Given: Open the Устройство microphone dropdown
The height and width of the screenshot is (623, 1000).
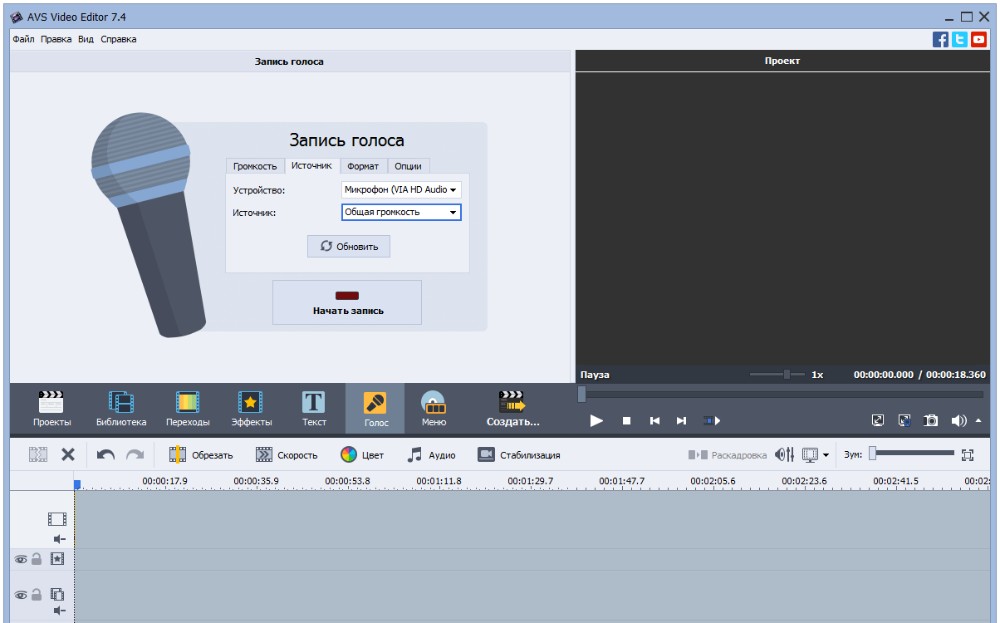Looking at the screenshot, I should (453, 190).
